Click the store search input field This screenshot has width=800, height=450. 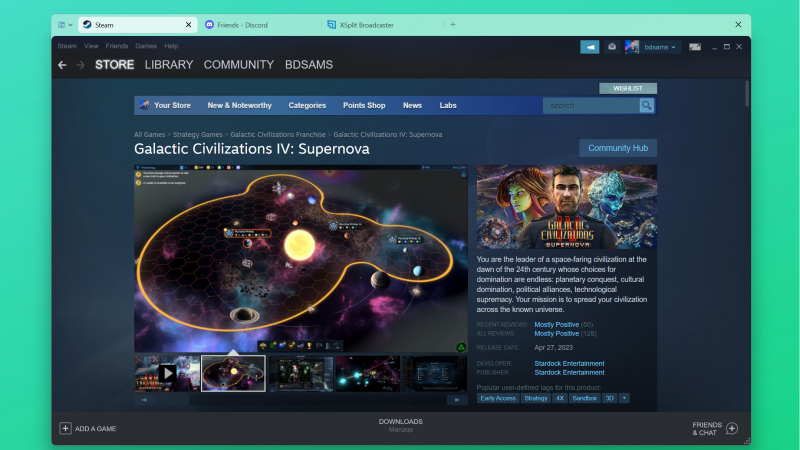point(590,105)
